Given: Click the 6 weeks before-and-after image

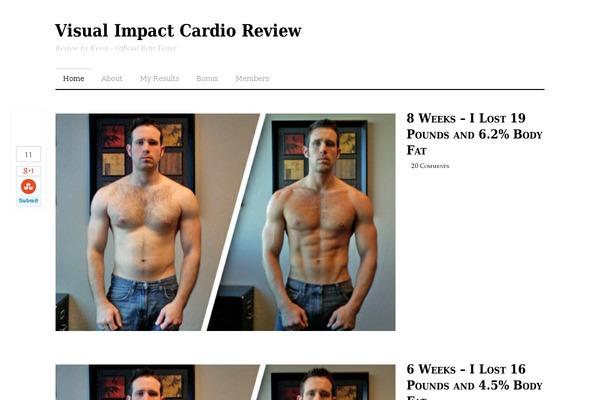Looking at the screenshot, I should (225, 382).
